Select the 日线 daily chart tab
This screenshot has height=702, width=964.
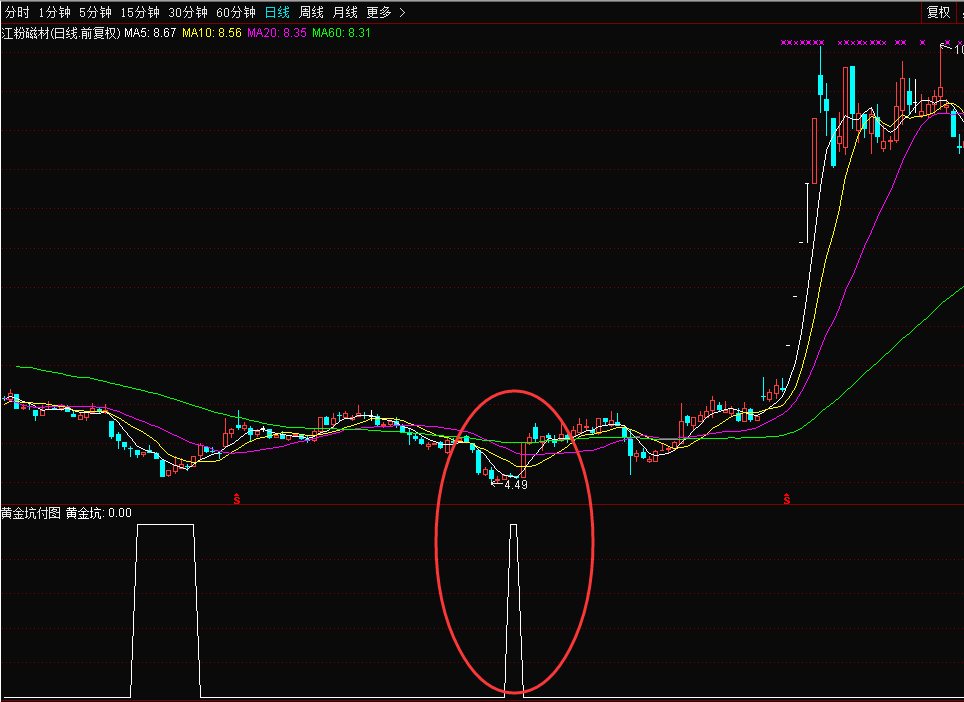tap(277, 12)
